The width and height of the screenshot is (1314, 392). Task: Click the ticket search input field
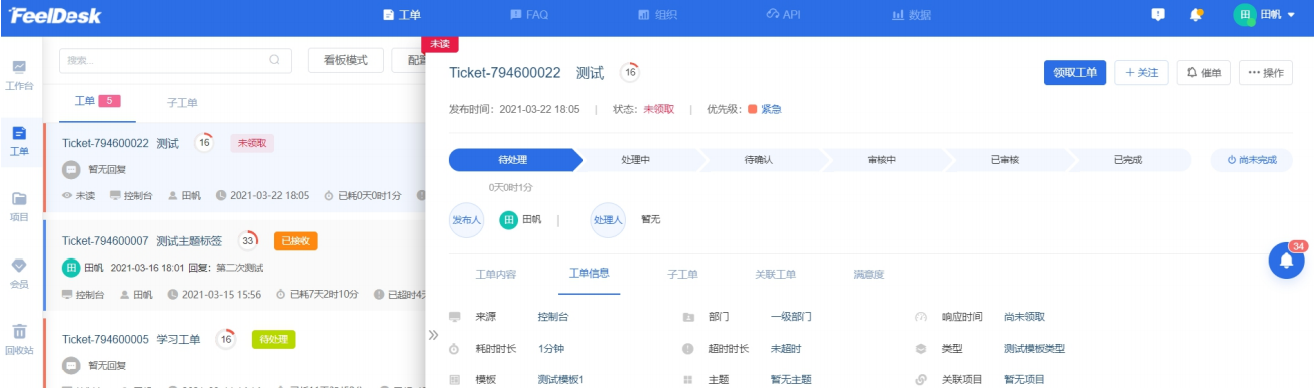click(x=176, y=60)
